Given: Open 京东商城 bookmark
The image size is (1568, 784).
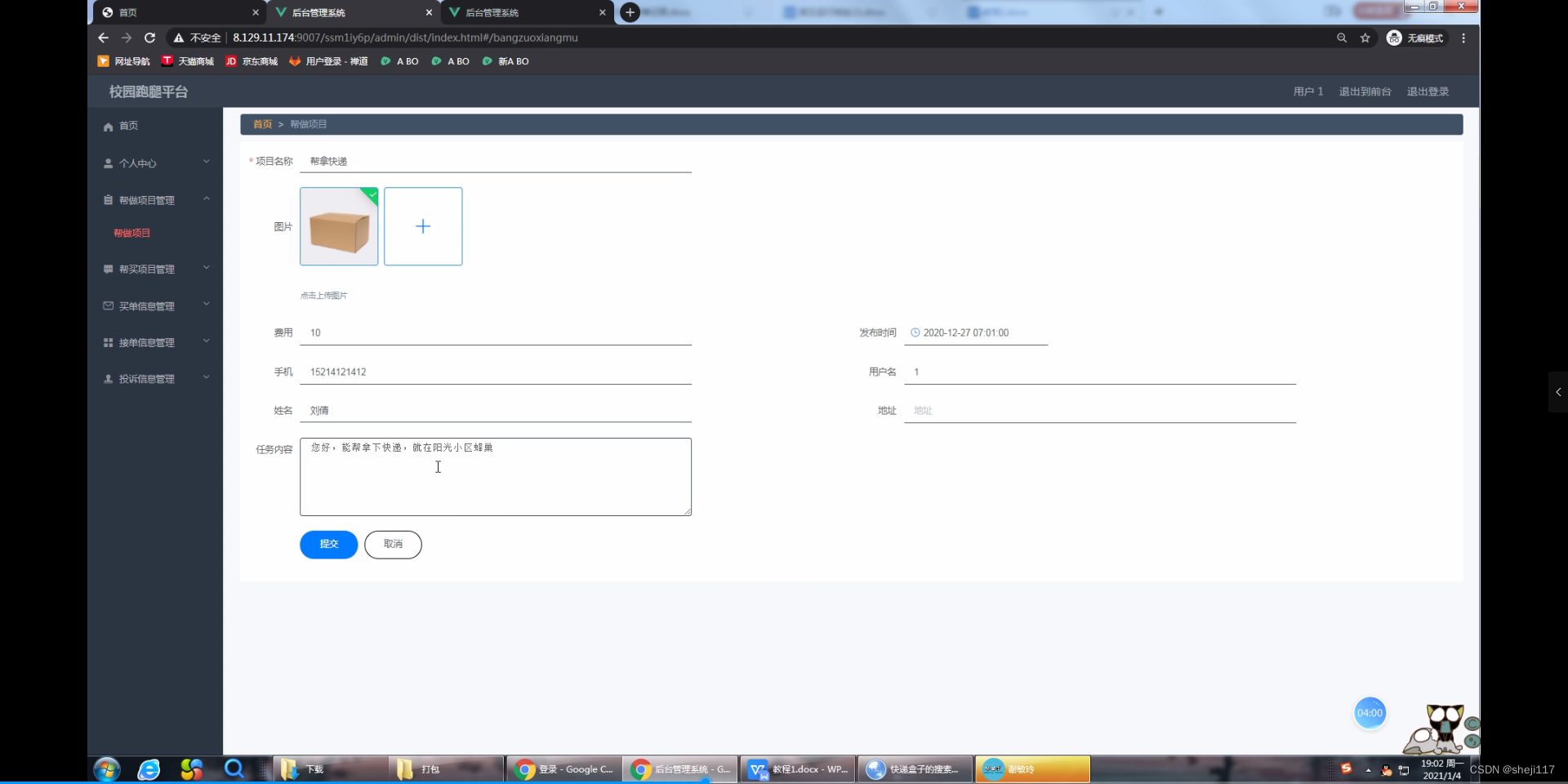Looking at the screenshot, I should pyautogui.click(x=252, y=61).
